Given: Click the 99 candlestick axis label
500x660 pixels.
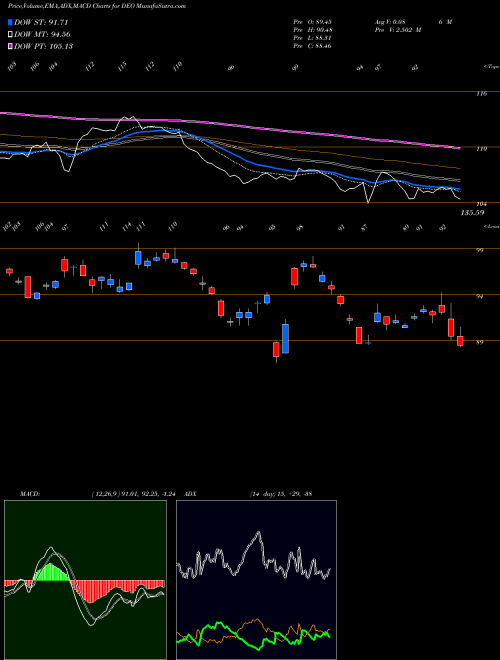Looking at the screenshot, I should [x=479, y=250].
